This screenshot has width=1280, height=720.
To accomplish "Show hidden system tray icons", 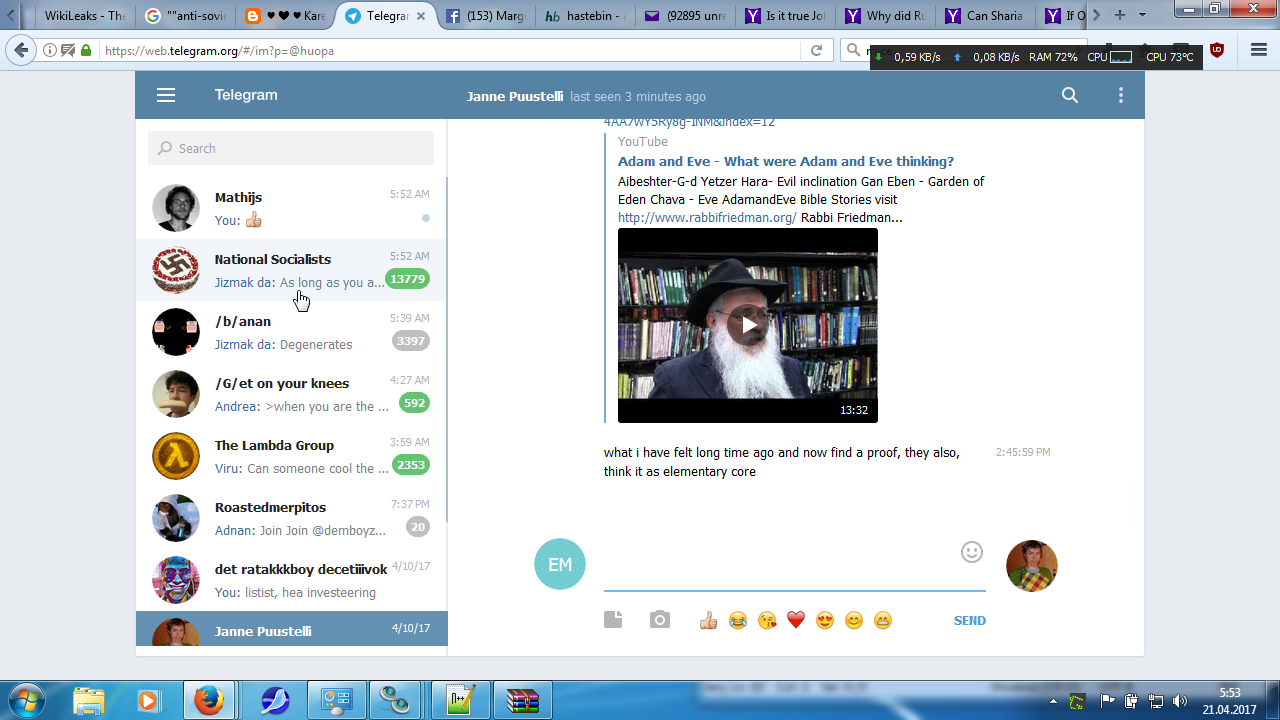I will 1053,701.
